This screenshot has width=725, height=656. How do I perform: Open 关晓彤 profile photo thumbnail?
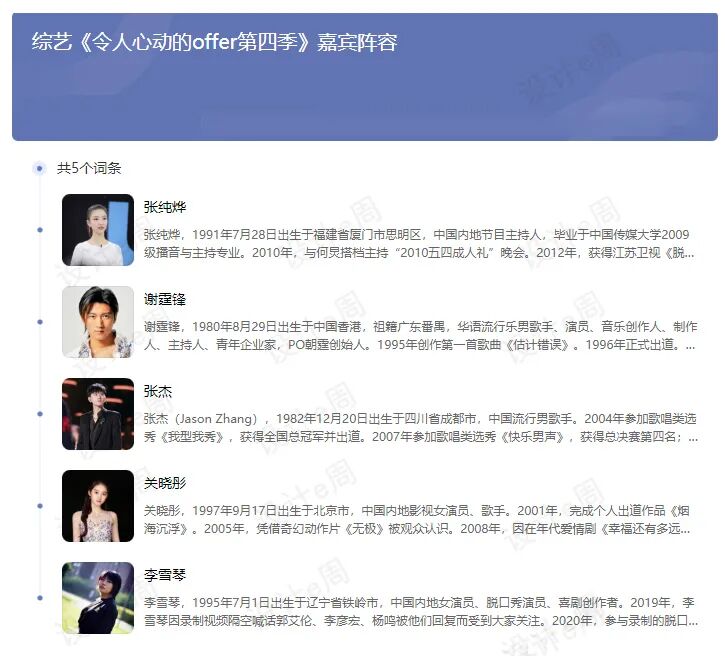[98, 506]
